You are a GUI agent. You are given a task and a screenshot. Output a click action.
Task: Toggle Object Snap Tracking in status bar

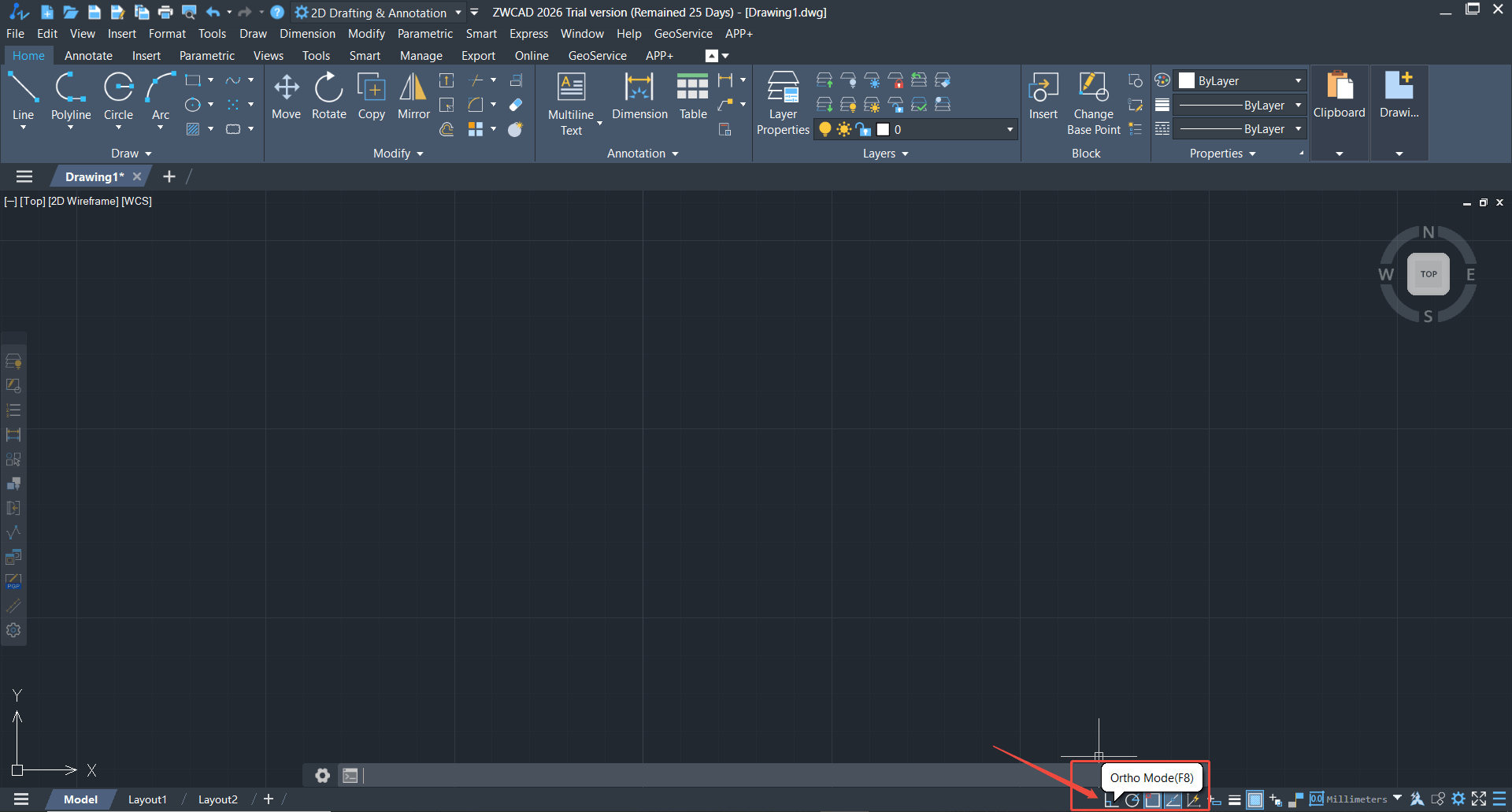click(1173, 800)
